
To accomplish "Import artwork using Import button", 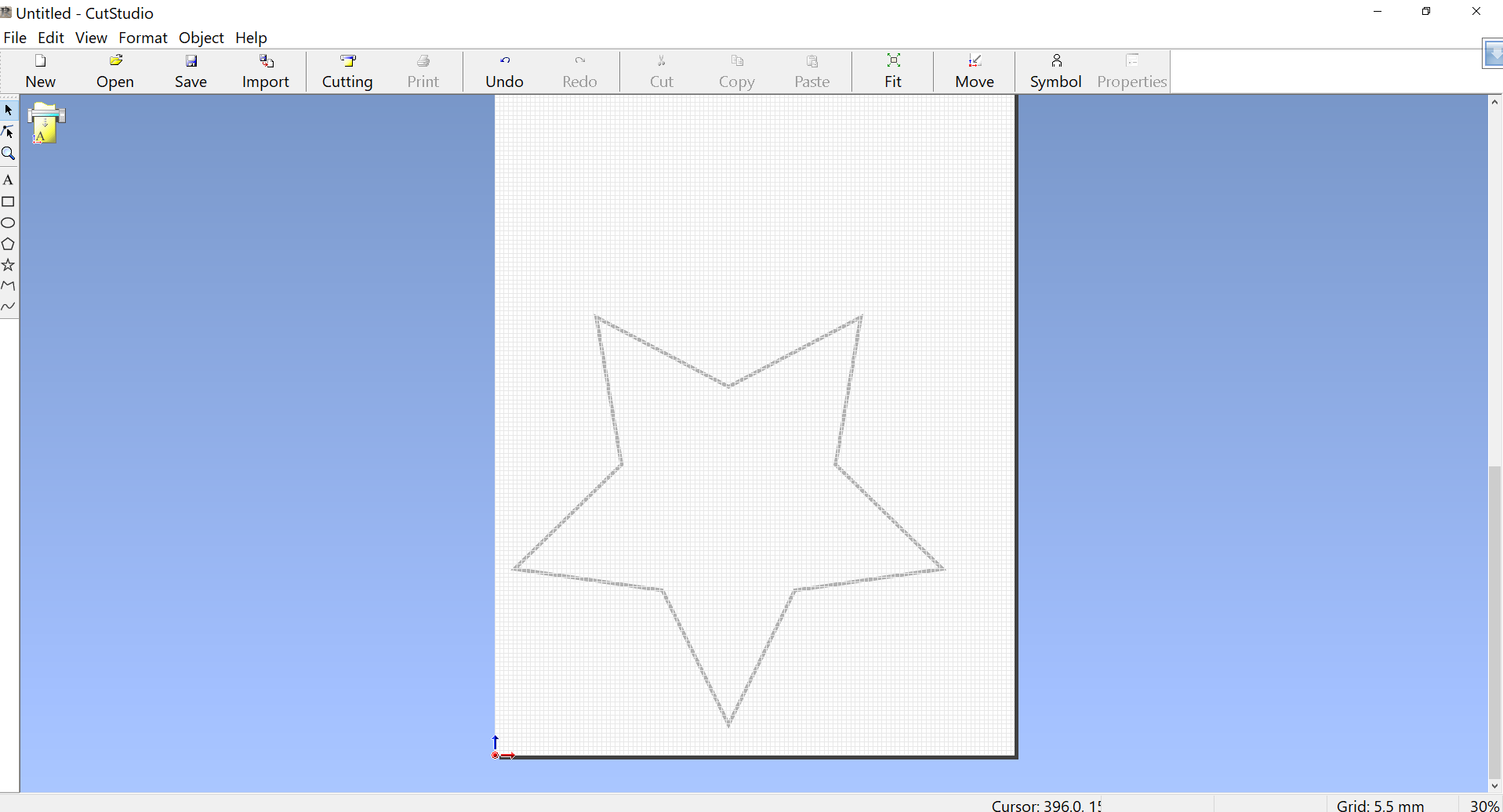I will click(266, 71).
